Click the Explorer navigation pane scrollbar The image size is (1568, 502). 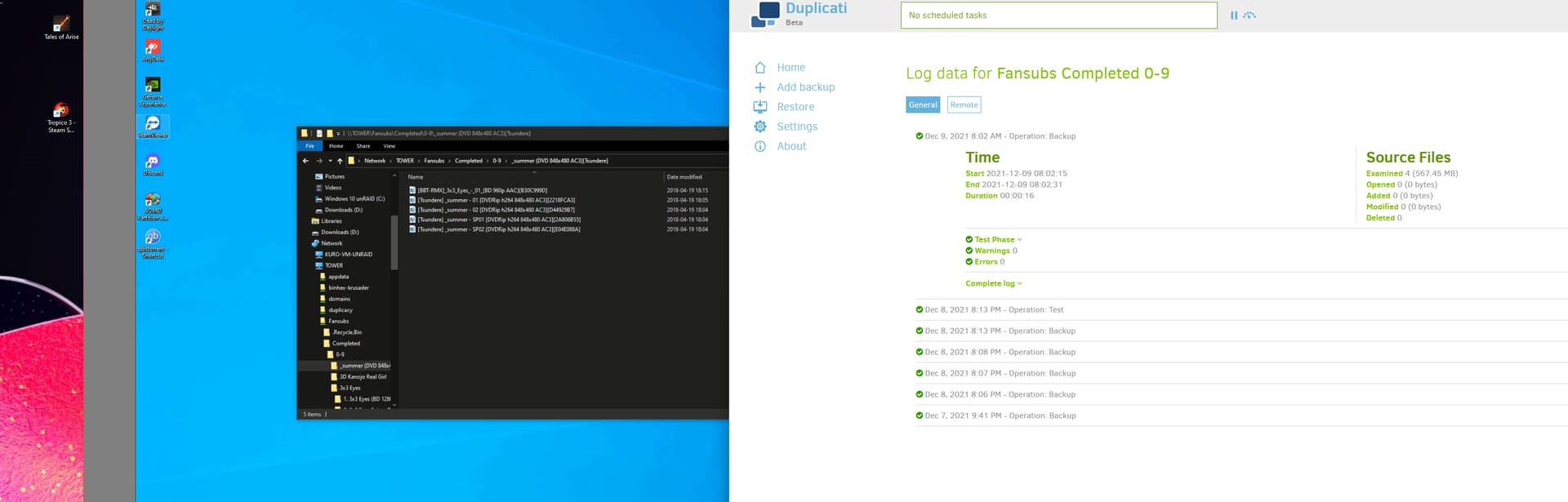point(394,242)
